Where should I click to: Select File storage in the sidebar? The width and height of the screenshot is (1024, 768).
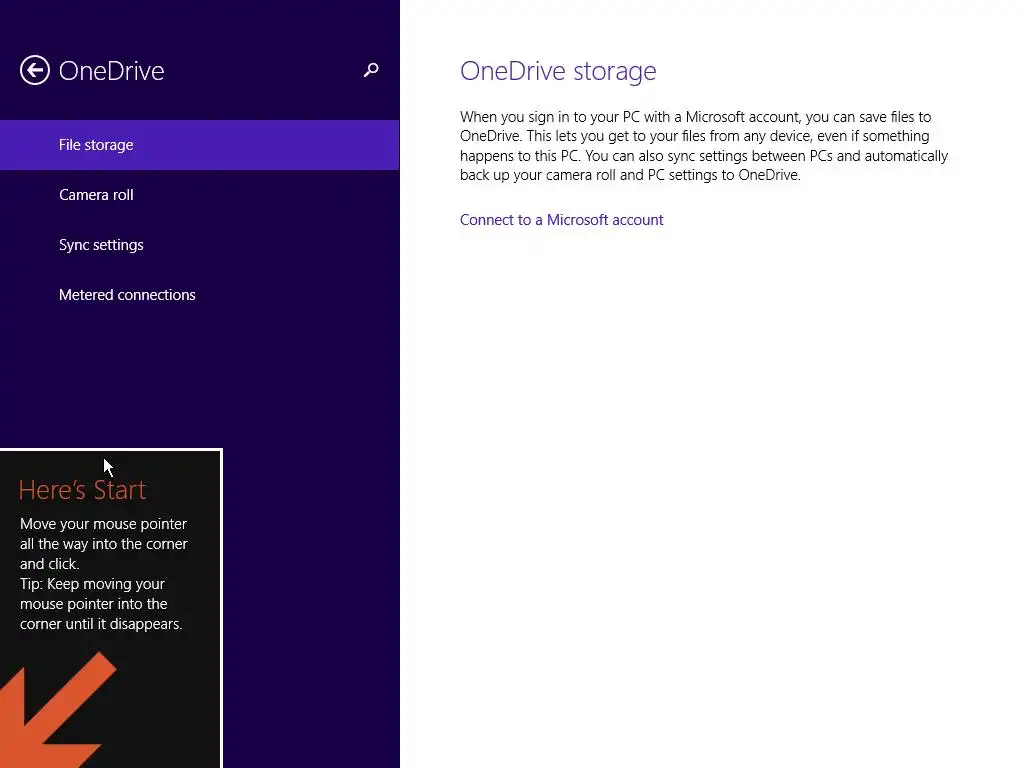pyautogui.click(x=96, y=145)
